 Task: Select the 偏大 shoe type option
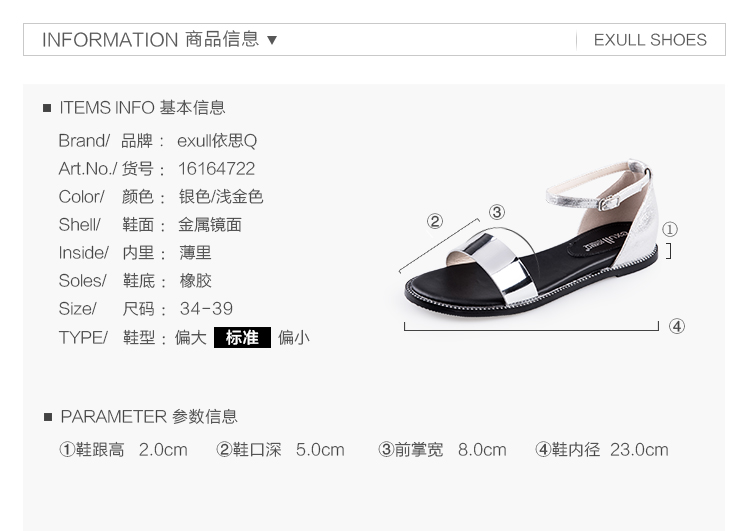(190, 338)
